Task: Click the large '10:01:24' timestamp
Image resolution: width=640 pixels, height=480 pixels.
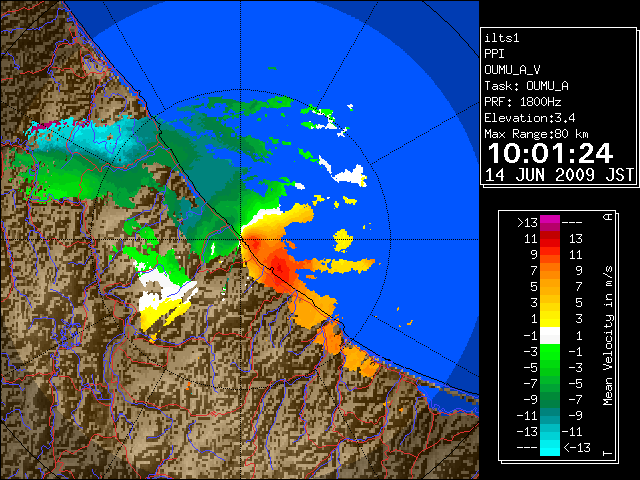Action: pos(550,153)
